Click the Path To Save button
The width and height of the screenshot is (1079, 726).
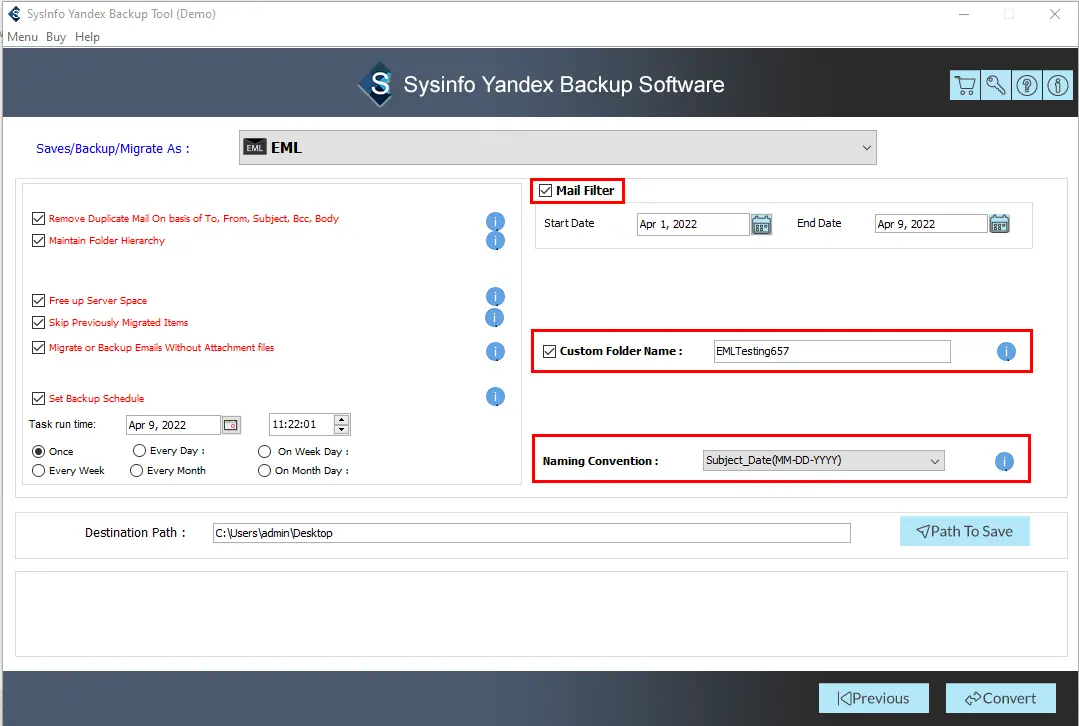pos(964,532)
